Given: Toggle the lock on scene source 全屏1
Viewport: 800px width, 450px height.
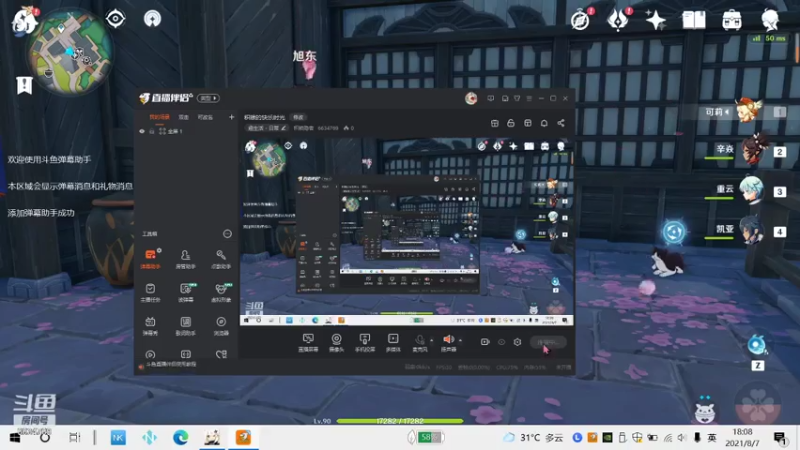Looking at the screenshot, I should (152, 131).
